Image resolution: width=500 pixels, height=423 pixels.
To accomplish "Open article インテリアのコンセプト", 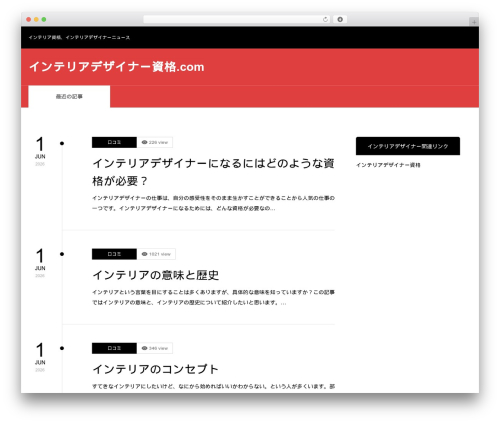I will (155, 369).
